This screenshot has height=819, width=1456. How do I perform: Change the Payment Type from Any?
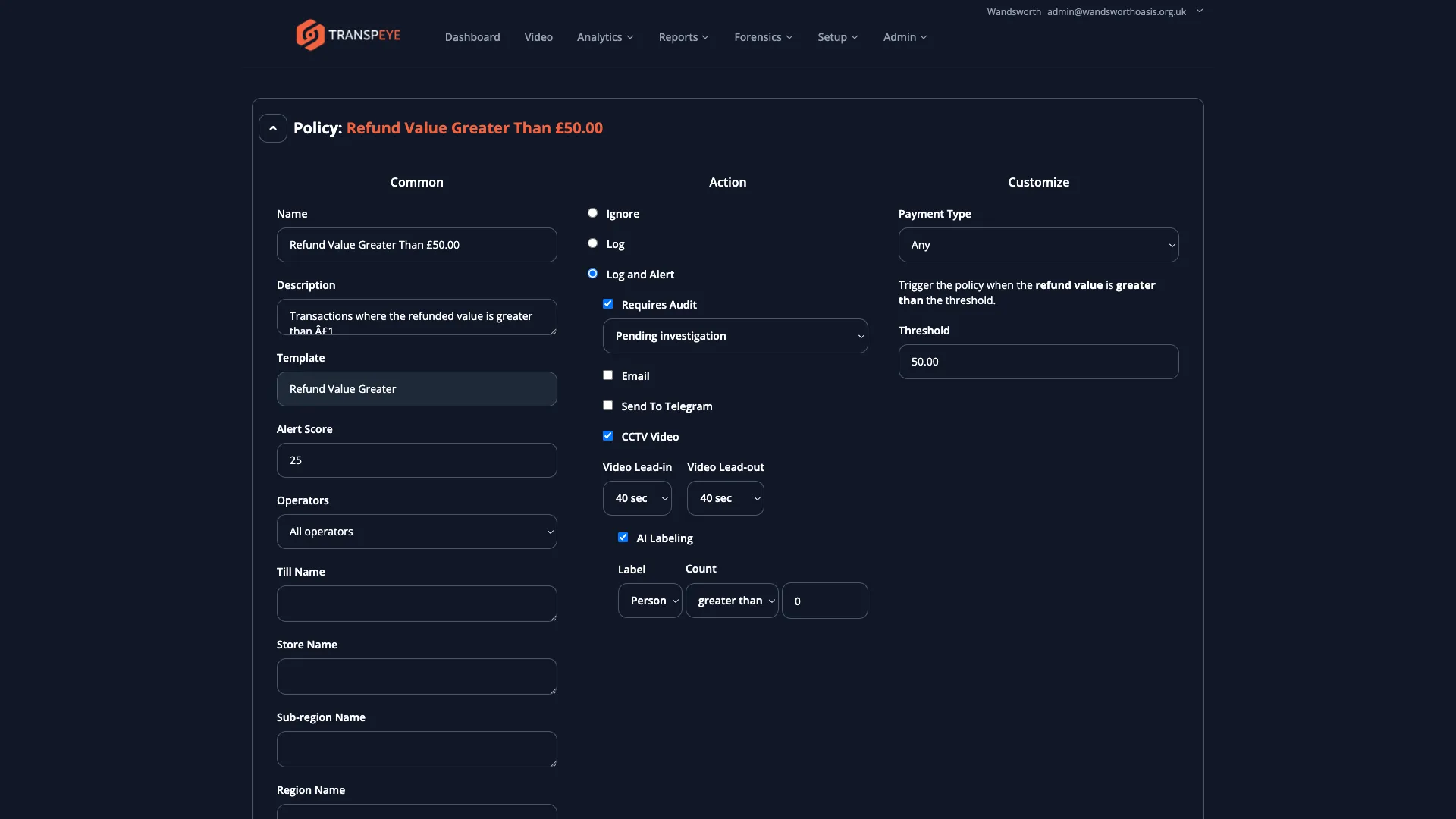click(1038, 244)
